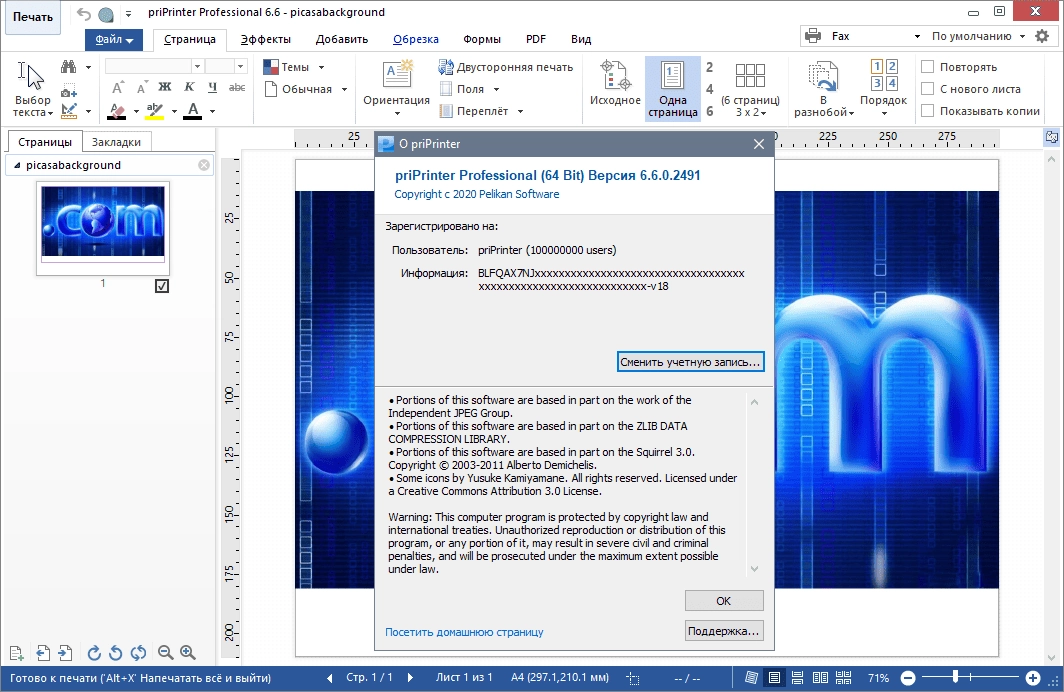Set 2 pages per sheet

coord(709,67)
